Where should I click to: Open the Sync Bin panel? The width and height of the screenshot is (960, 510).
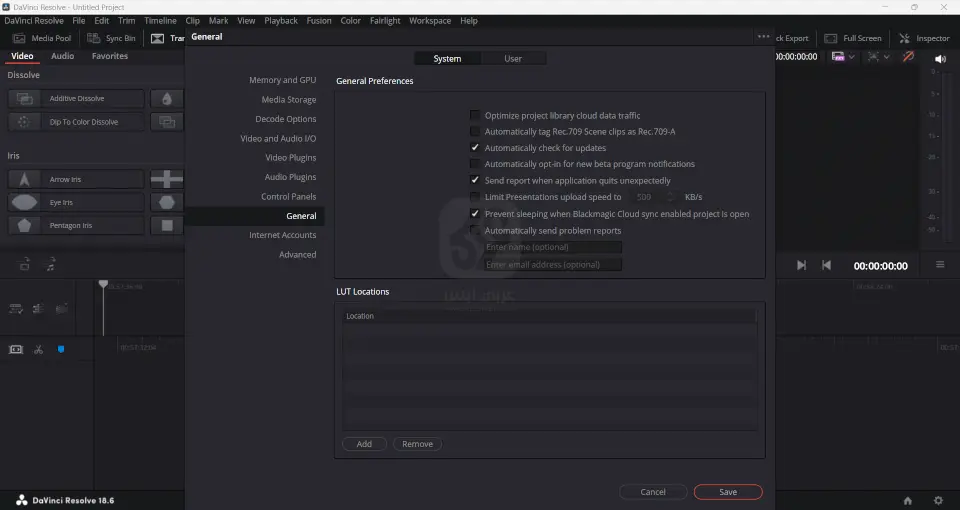(111, 38)
